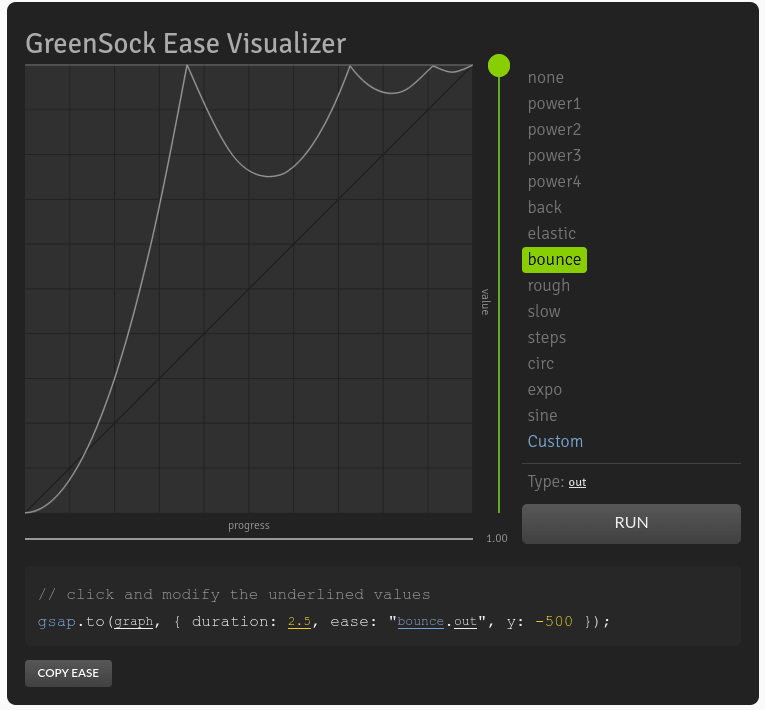Choose the rough ease option
This screenshot has width=765, height=710.
pos(548,286)
